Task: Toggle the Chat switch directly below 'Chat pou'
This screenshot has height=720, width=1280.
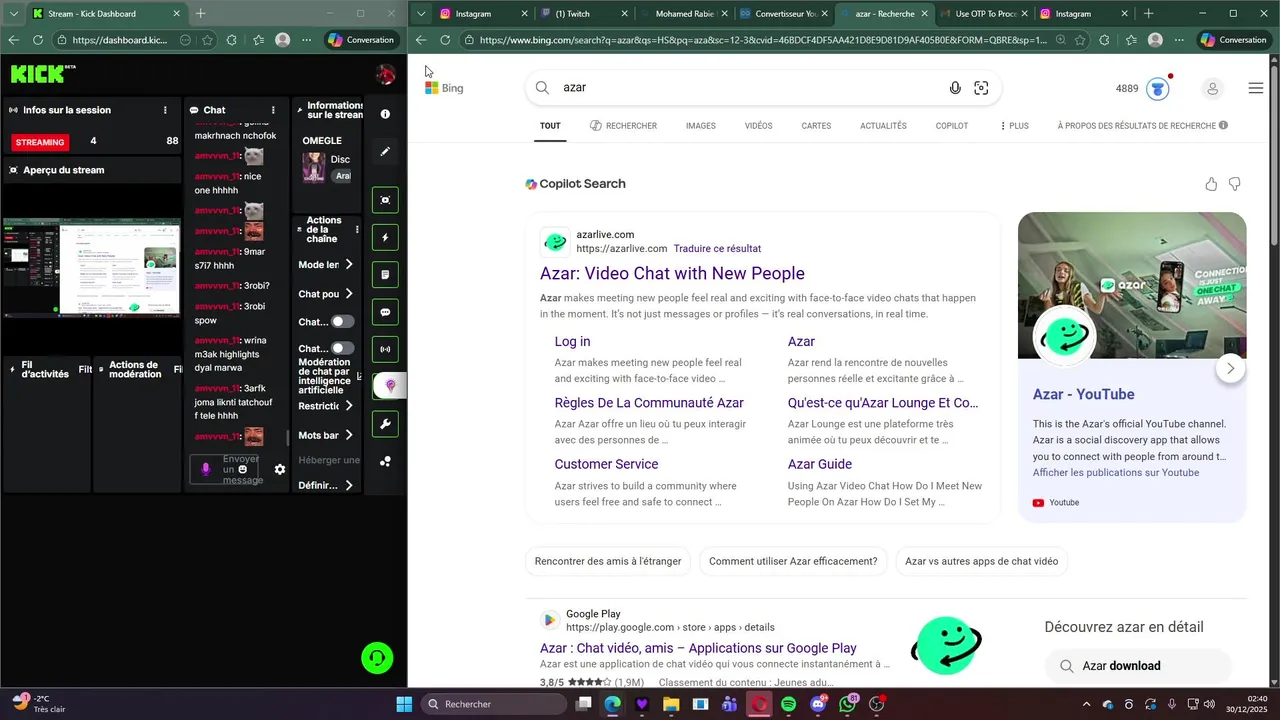Action: pos(343,322)
